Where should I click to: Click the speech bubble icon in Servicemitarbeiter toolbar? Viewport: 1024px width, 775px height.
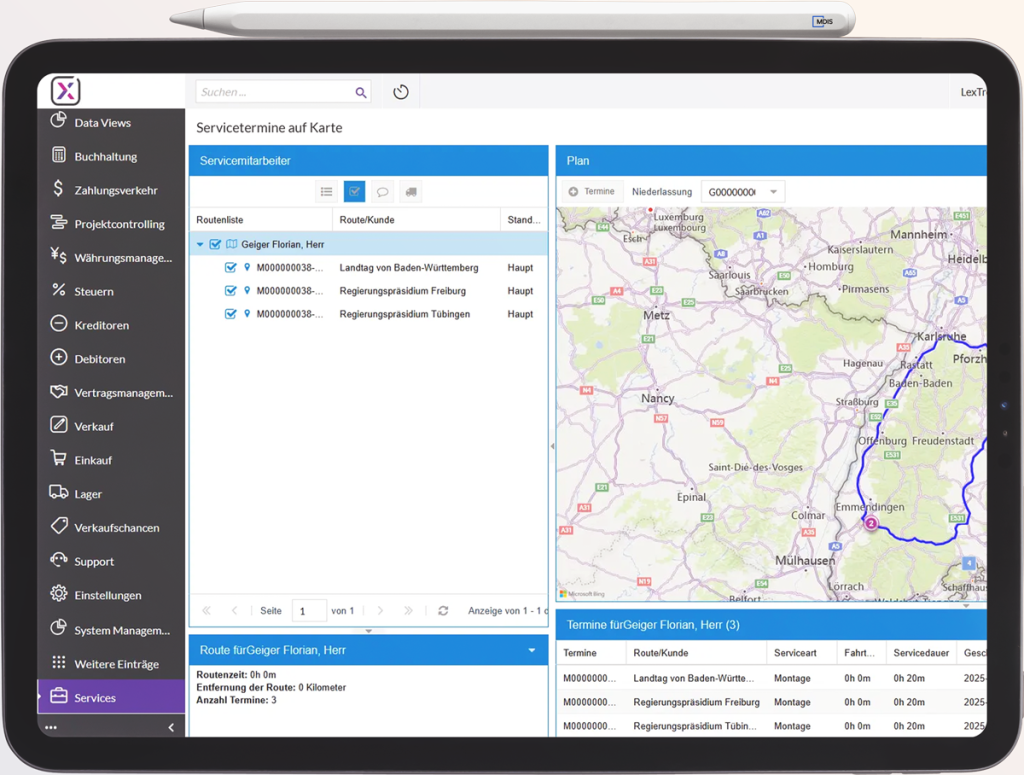tap(382, 192)
